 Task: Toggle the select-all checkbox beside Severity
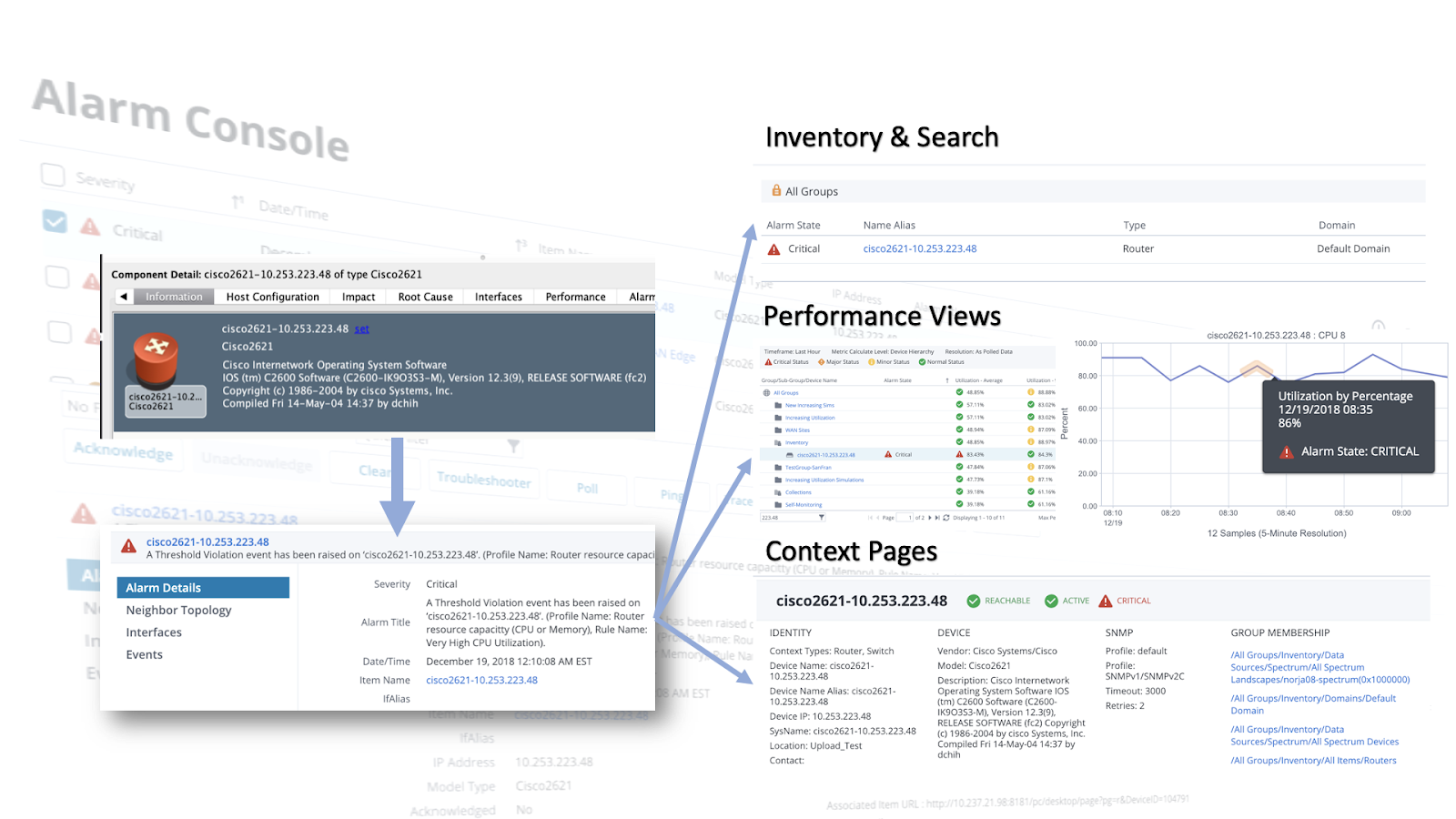53,175
